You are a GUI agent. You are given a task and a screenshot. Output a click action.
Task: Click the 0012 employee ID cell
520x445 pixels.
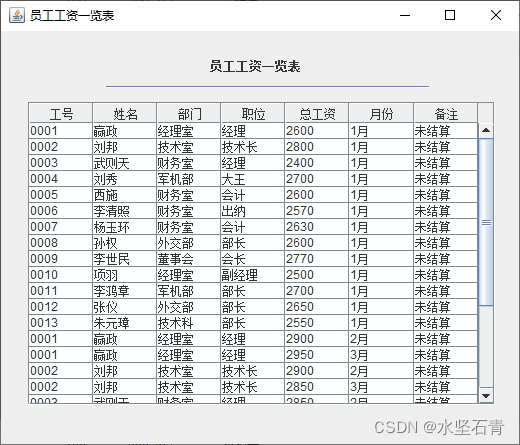click(x=61, y=307)
